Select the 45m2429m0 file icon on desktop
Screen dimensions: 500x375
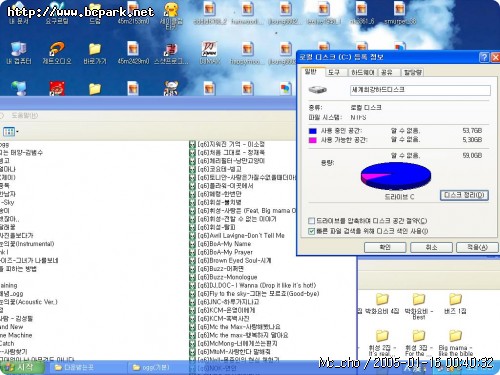(133, 49)
